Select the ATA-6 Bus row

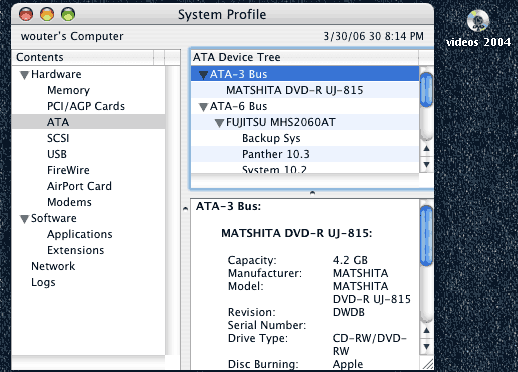point(305,106)
